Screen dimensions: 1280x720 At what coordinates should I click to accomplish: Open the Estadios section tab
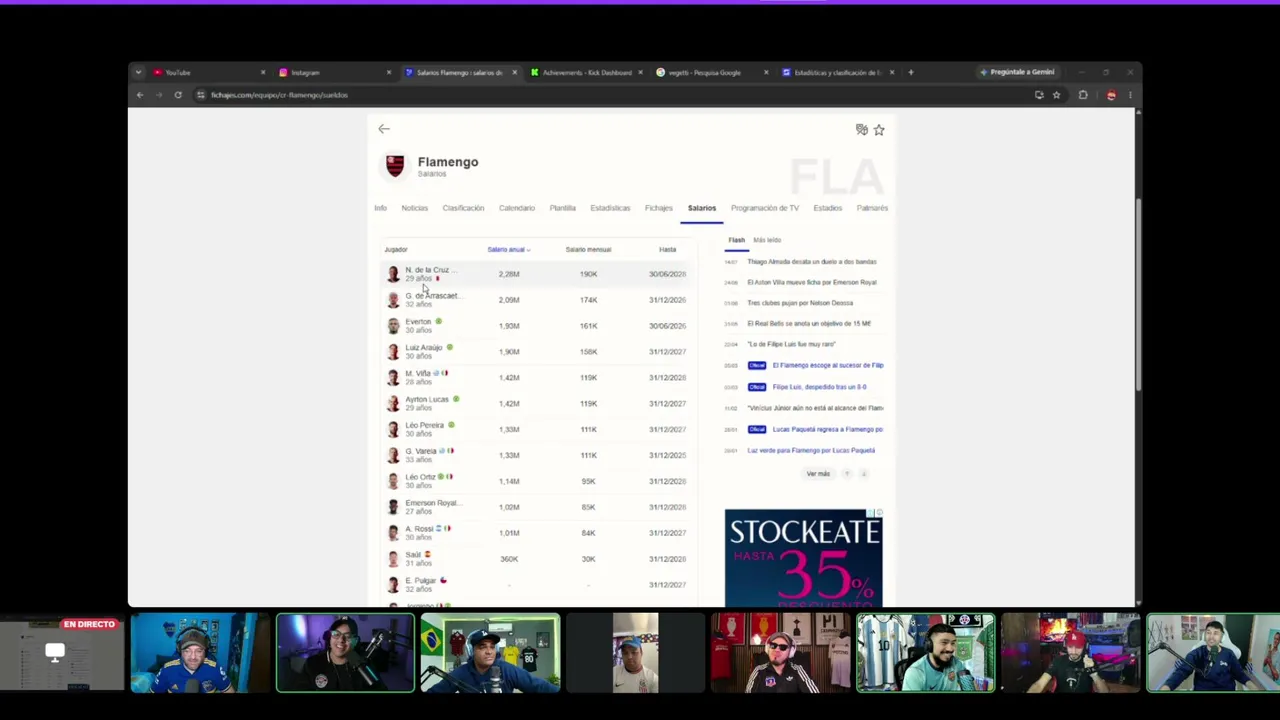tap(828, 208)
